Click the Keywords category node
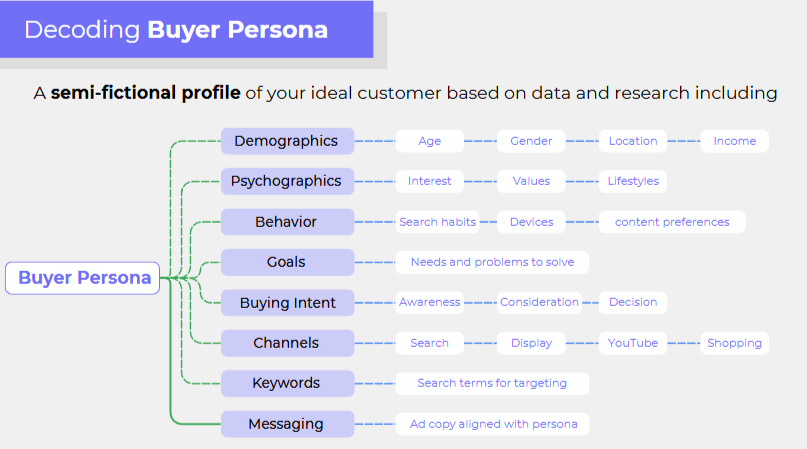The width and height of the screenshot is (807, 449). click(287, 383)
